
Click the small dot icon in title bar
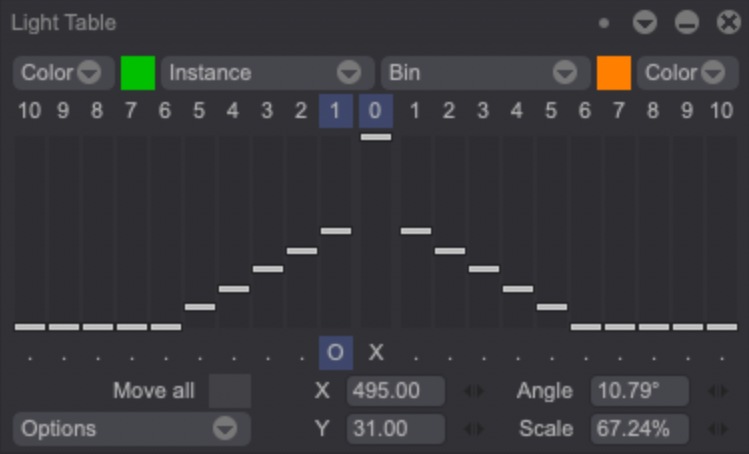point(604,22)
